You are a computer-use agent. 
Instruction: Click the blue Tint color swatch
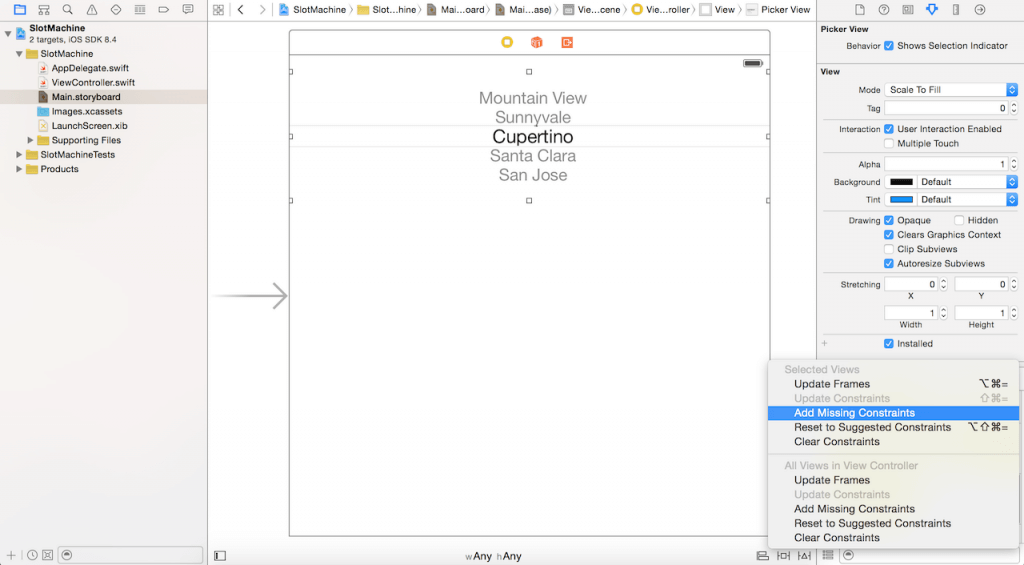(901, 199)
